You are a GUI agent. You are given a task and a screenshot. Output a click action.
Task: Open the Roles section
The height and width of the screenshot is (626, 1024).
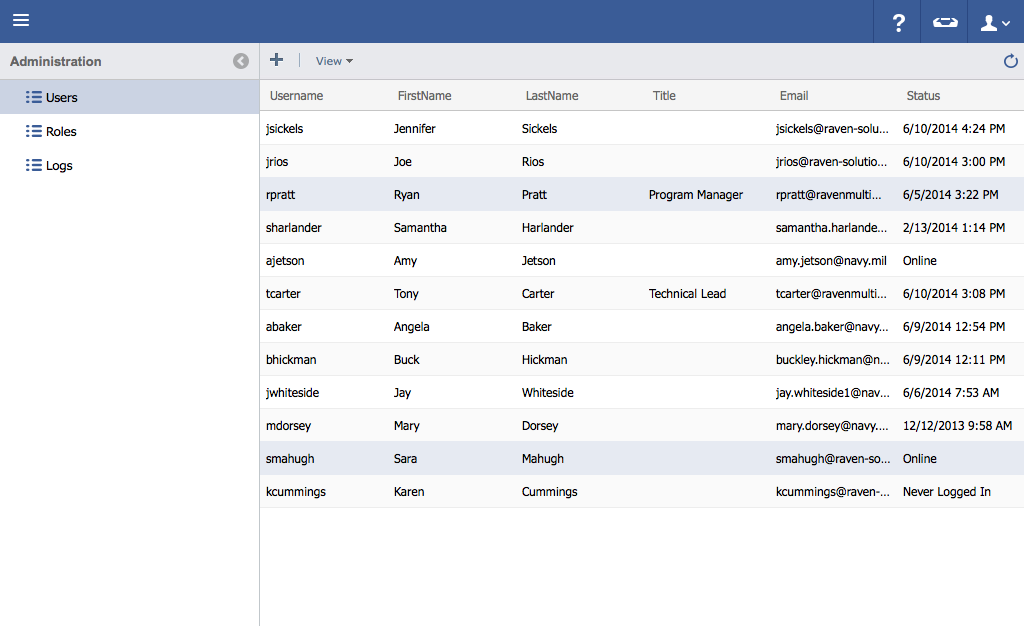[x=61, y=131]
